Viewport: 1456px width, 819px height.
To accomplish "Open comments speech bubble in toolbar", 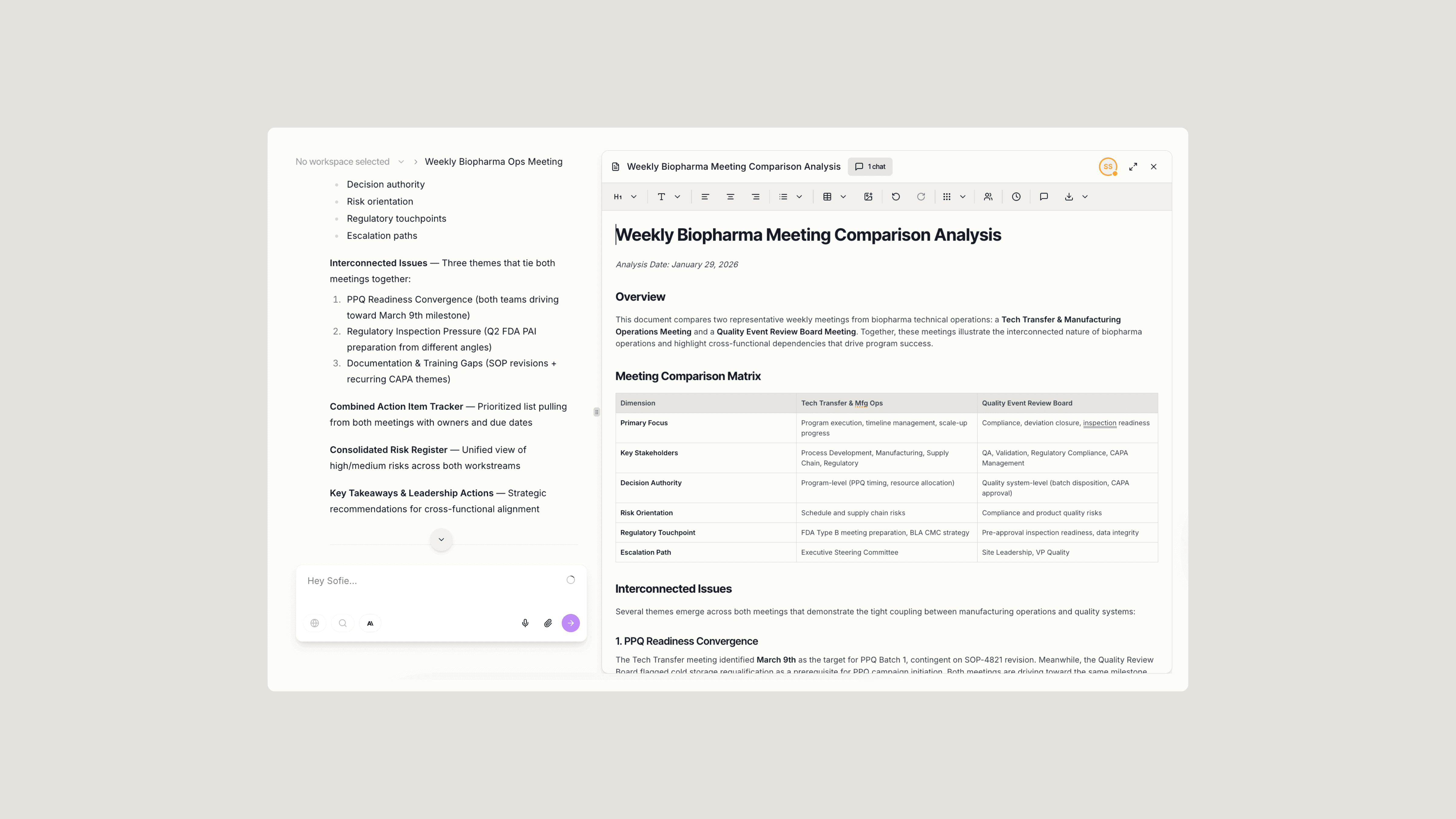I will 1044,197.
